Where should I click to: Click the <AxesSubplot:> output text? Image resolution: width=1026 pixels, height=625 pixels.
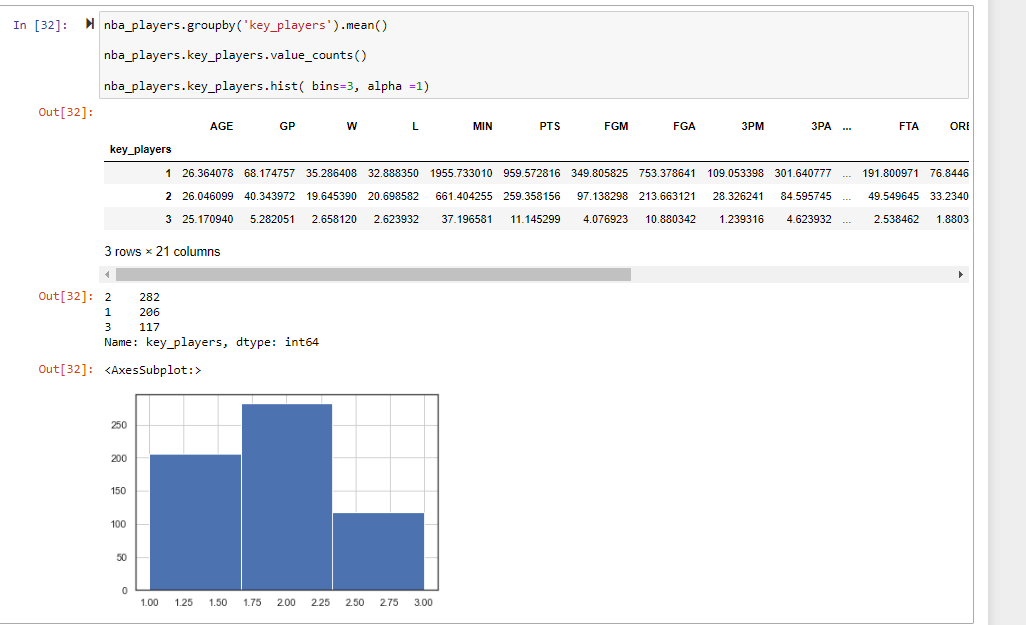pyautogui.click(x=152, y=370)
